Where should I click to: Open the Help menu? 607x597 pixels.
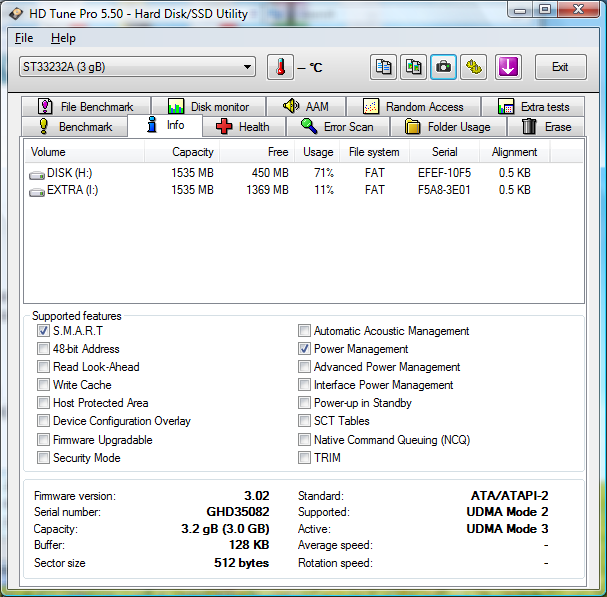tap(63, 38)
